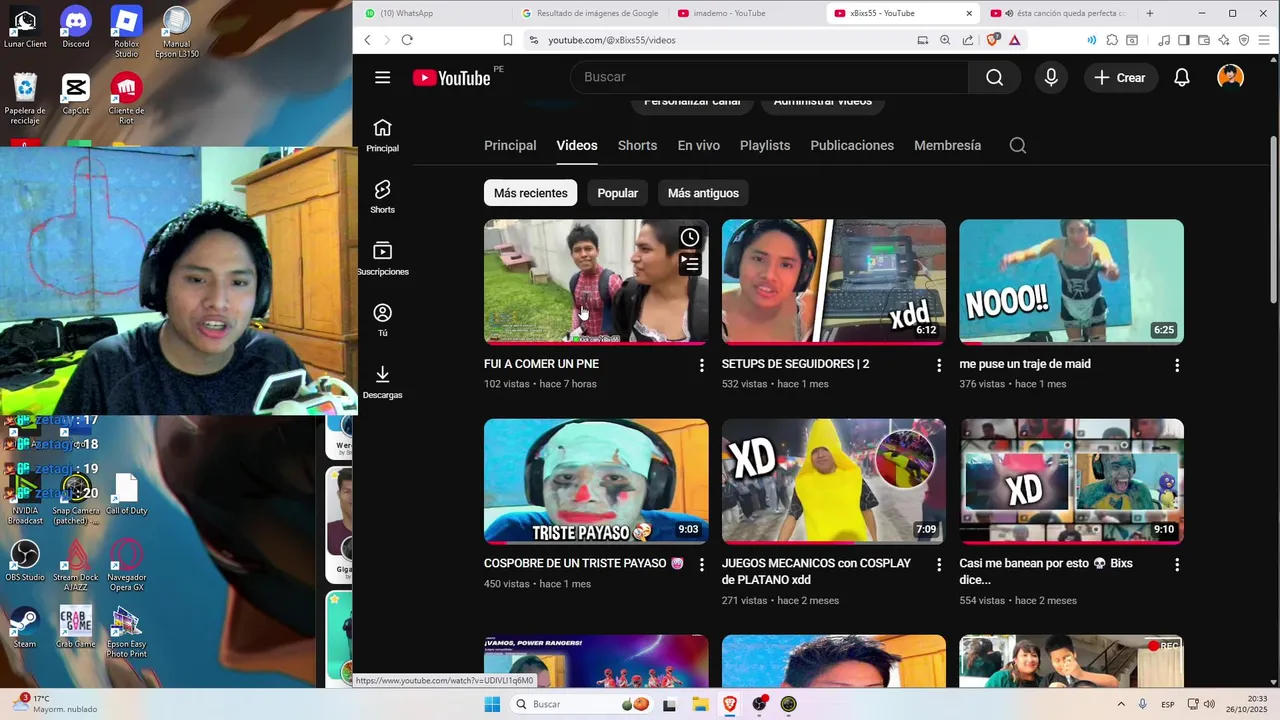Switch to Resultado de imágenes de Google tab
The image size is (1280, 720).
[590, 13]
